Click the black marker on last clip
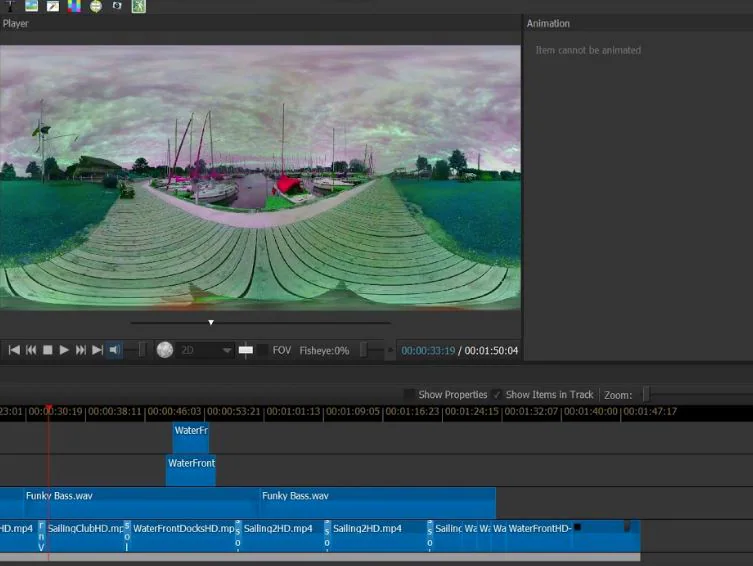The image size is (753, 566). [578, 527]
